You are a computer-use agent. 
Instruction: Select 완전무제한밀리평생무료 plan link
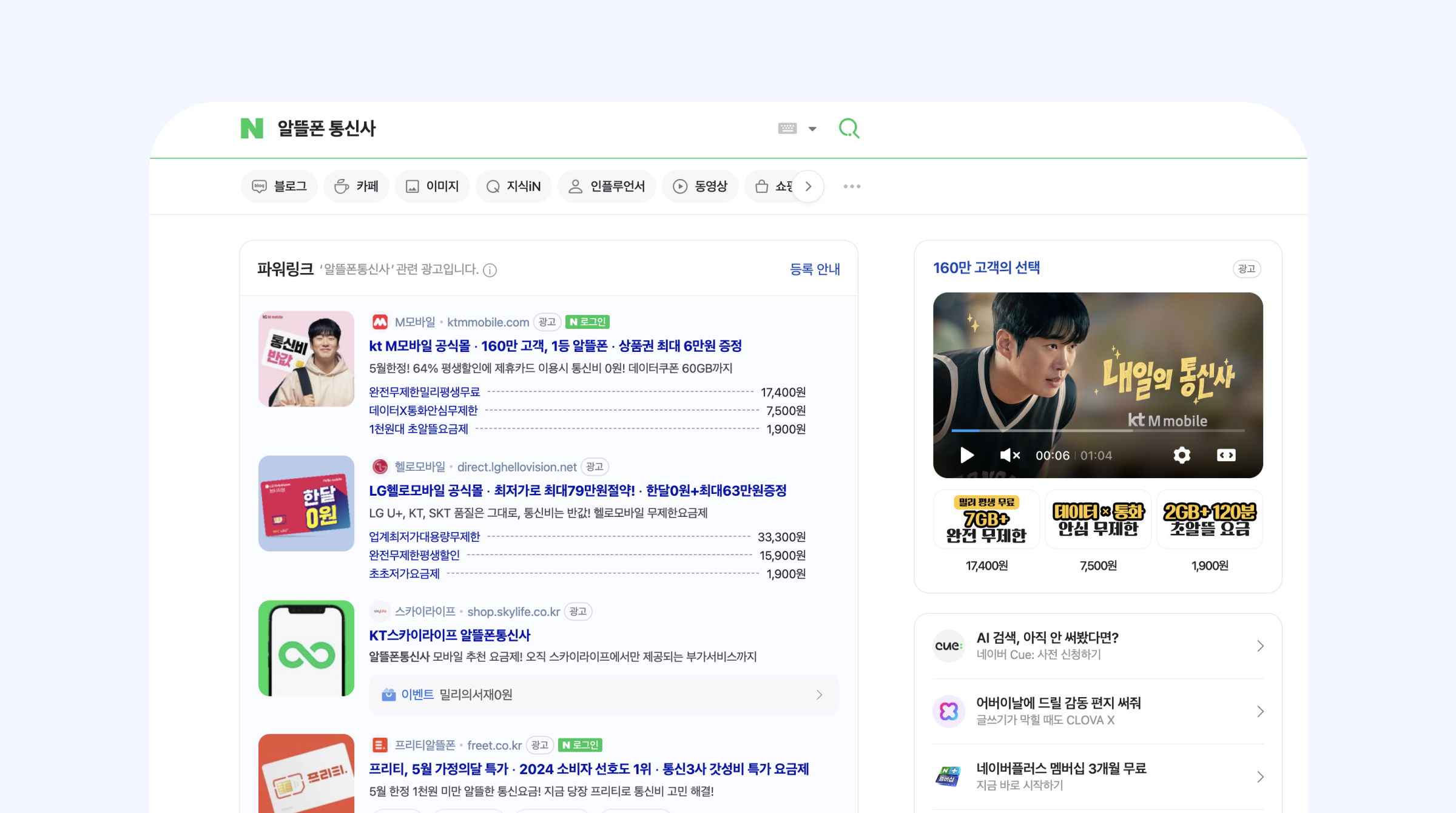[424, 392]
